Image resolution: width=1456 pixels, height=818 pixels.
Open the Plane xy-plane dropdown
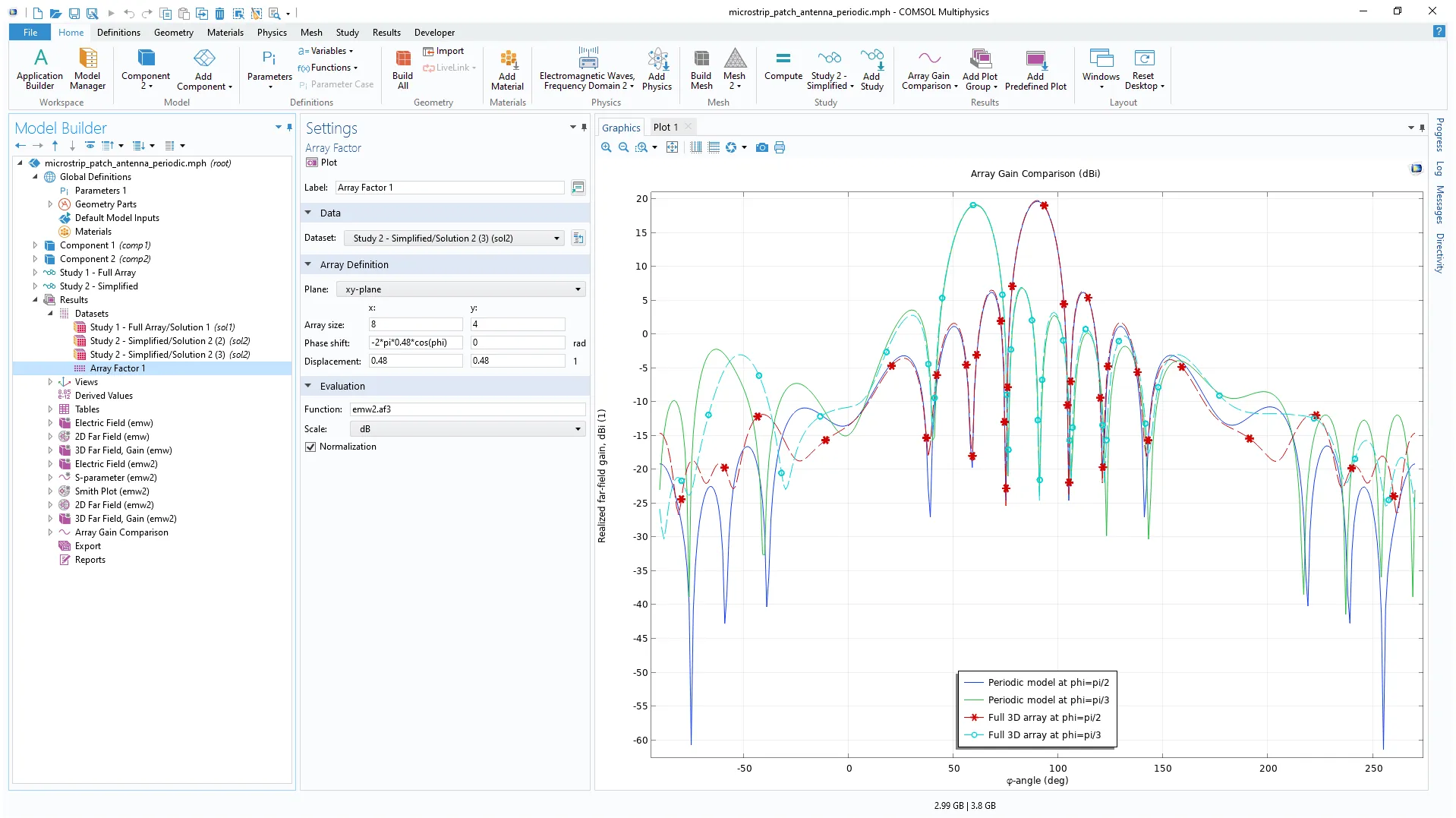point(462,289)
